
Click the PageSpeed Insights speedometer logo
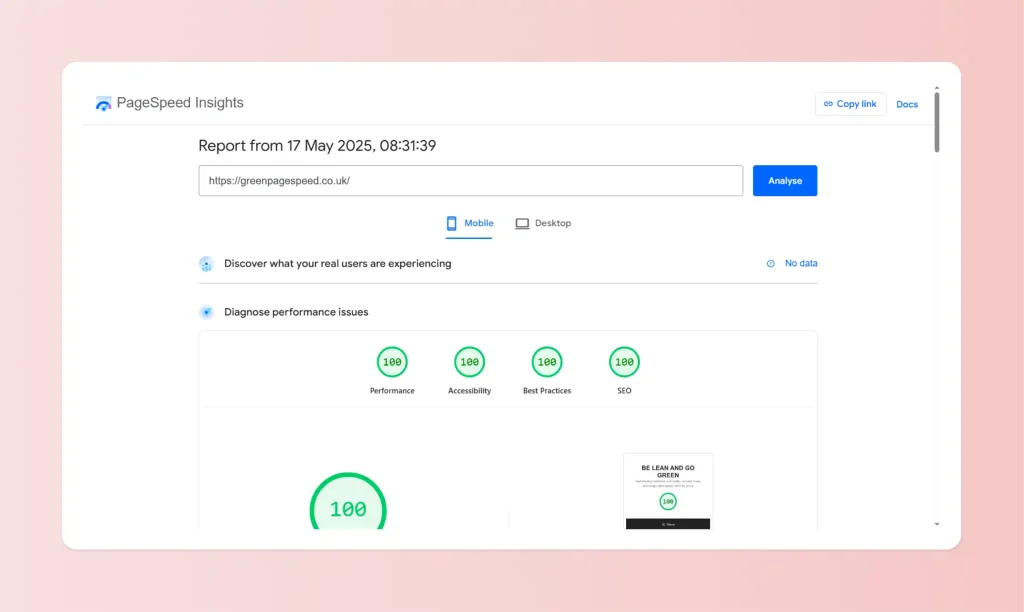pyautogui.click(x=103, y=103)
